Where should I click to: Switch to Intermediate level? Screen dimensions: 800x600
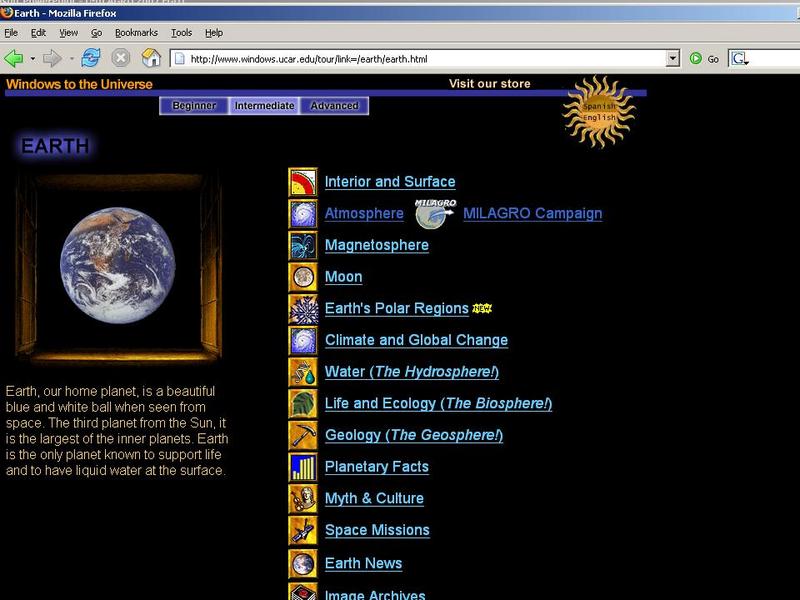click(264, 106)
